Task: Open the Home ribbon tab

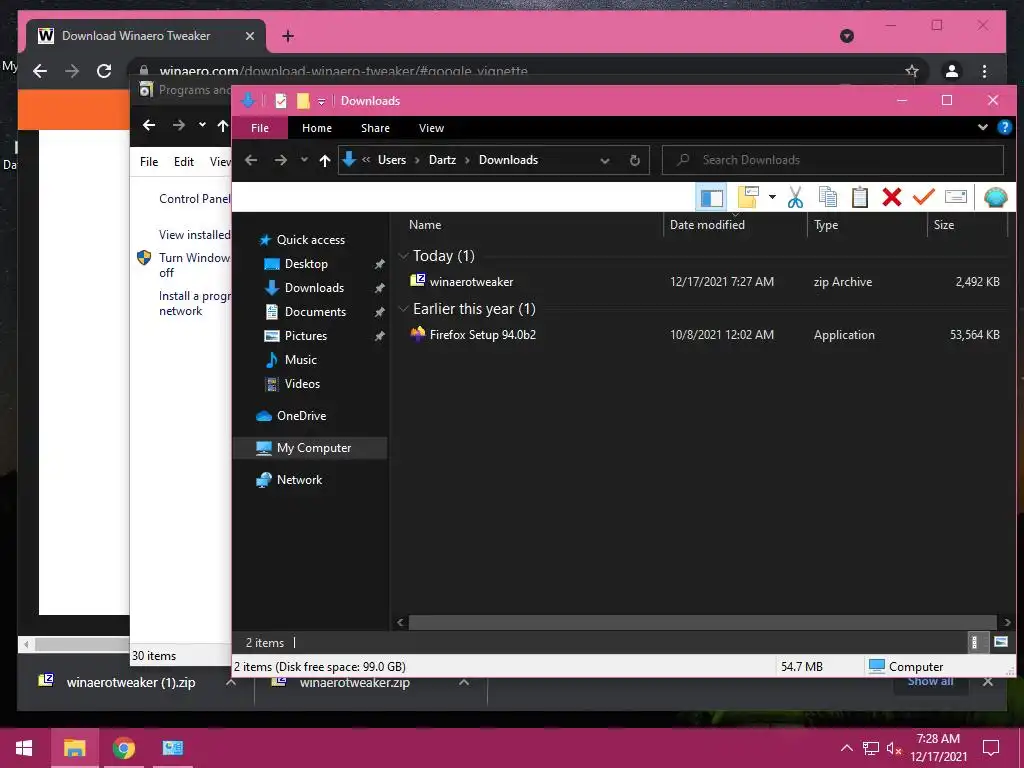Action: (317, 128)
